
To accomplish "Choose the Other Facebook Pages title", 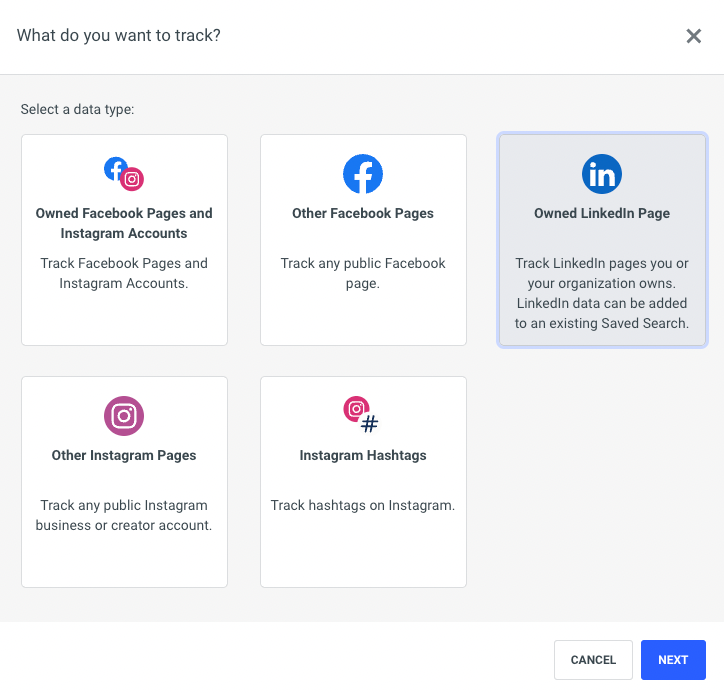I will [363, 213].
